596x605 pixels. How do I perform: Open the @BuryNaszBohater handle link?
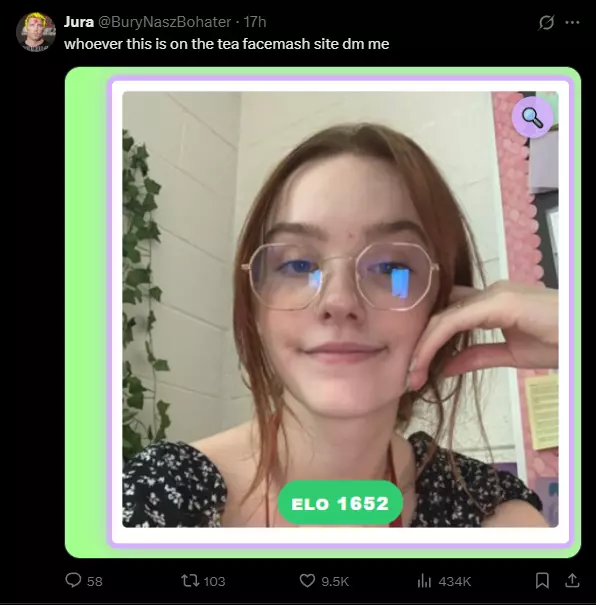click(x=164, y=22)
